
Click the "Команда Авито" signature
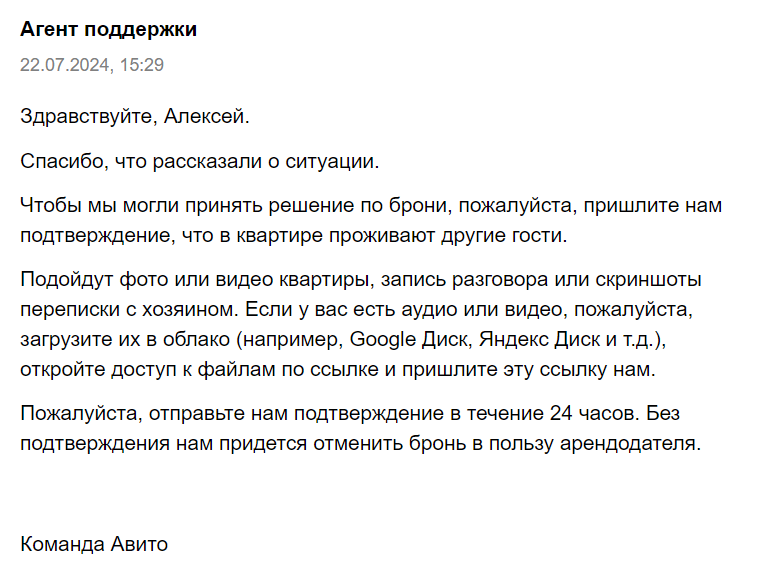[x=94, y=545]
